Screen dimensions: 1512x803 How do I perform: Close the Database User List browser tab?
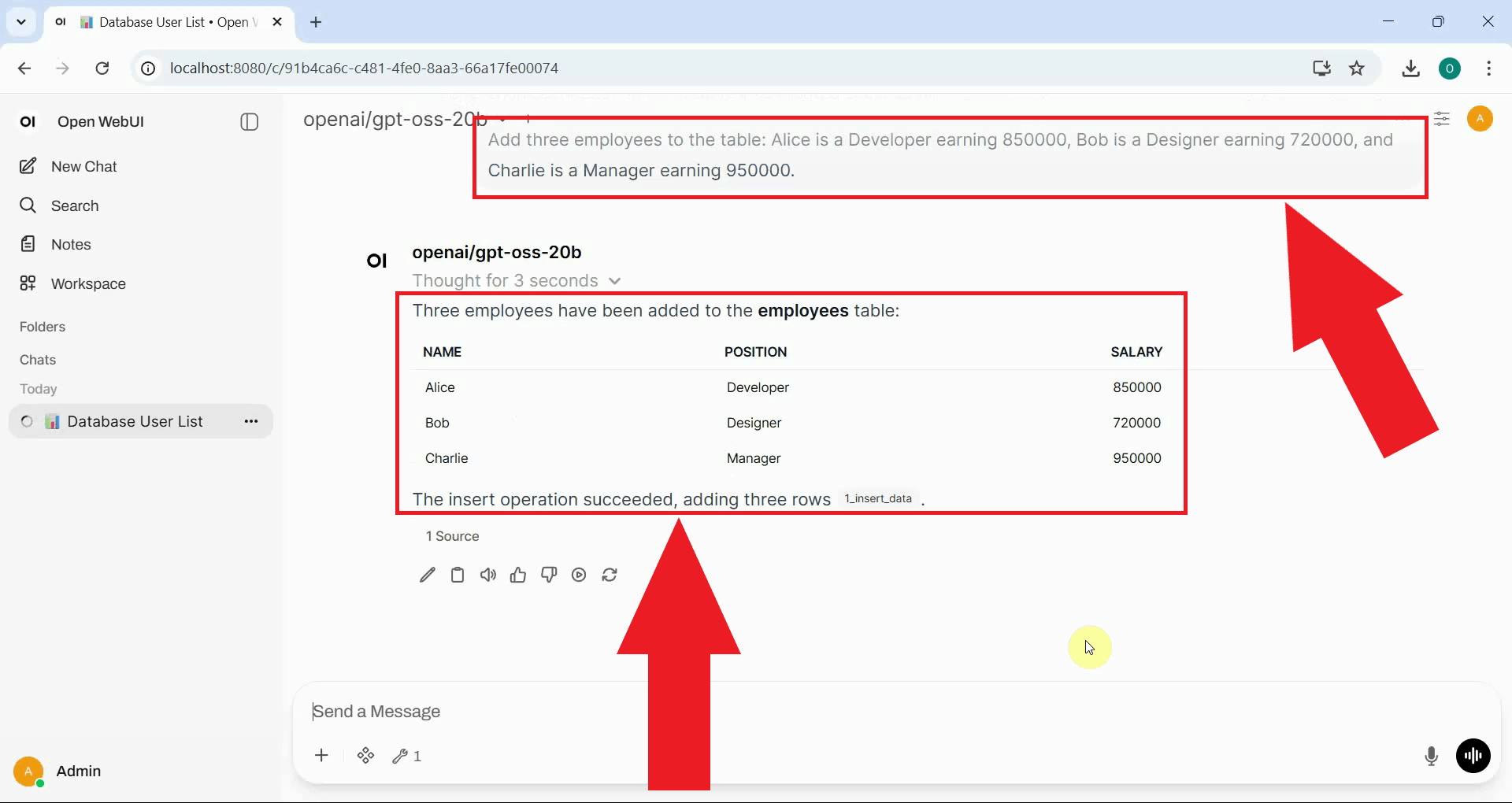click(x=277, y=22)
